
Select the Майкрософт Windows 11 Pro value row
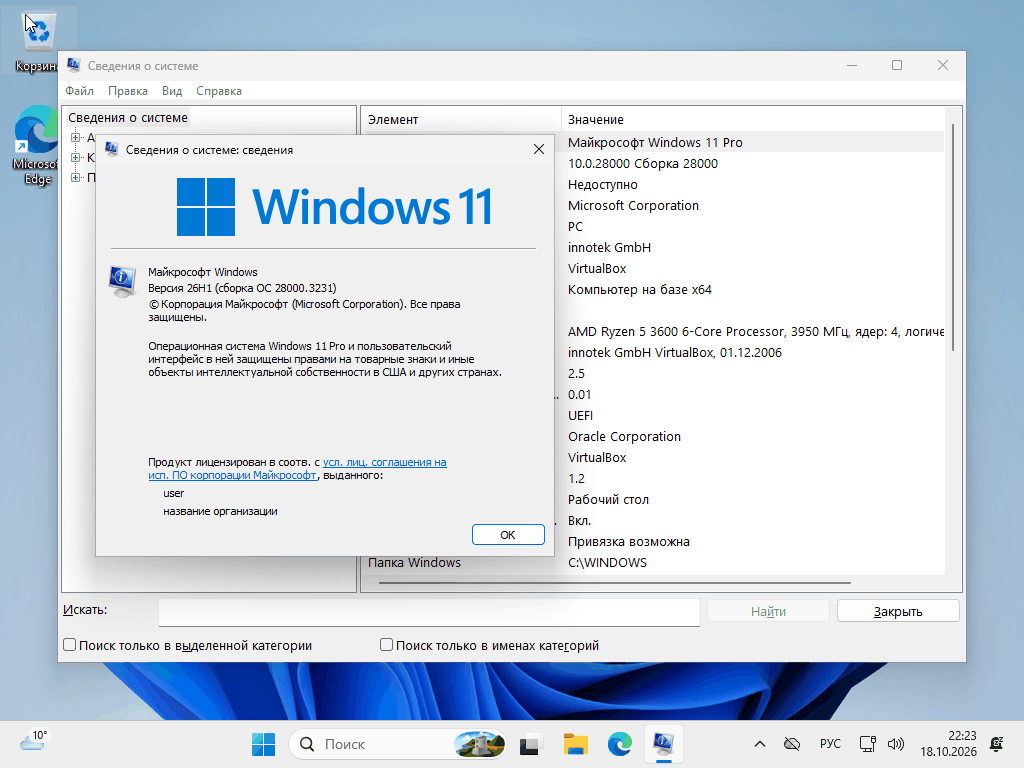(x=655, y=142)
